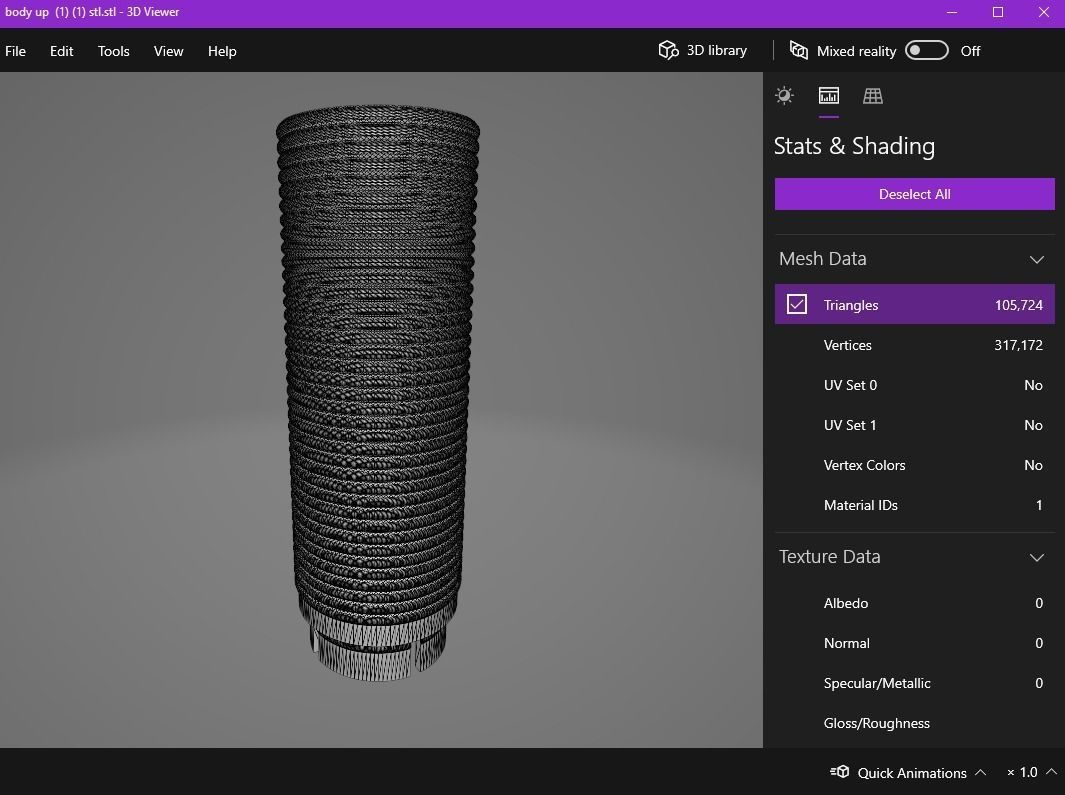Click the Mixed reality cube icon
This screenshot has height=795, width=1065.
pyautogui.click(x=799, y=50)
